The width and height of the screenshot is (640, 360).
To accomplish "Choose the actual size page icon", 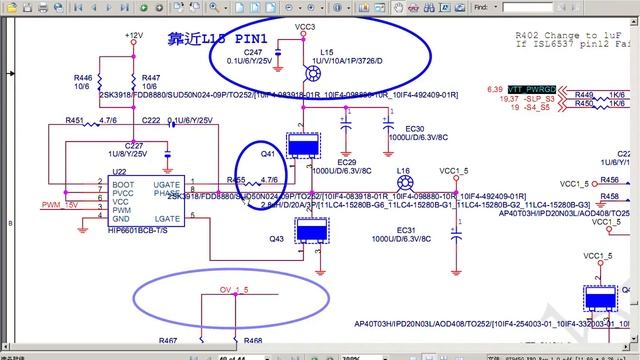I will point(240,7).
